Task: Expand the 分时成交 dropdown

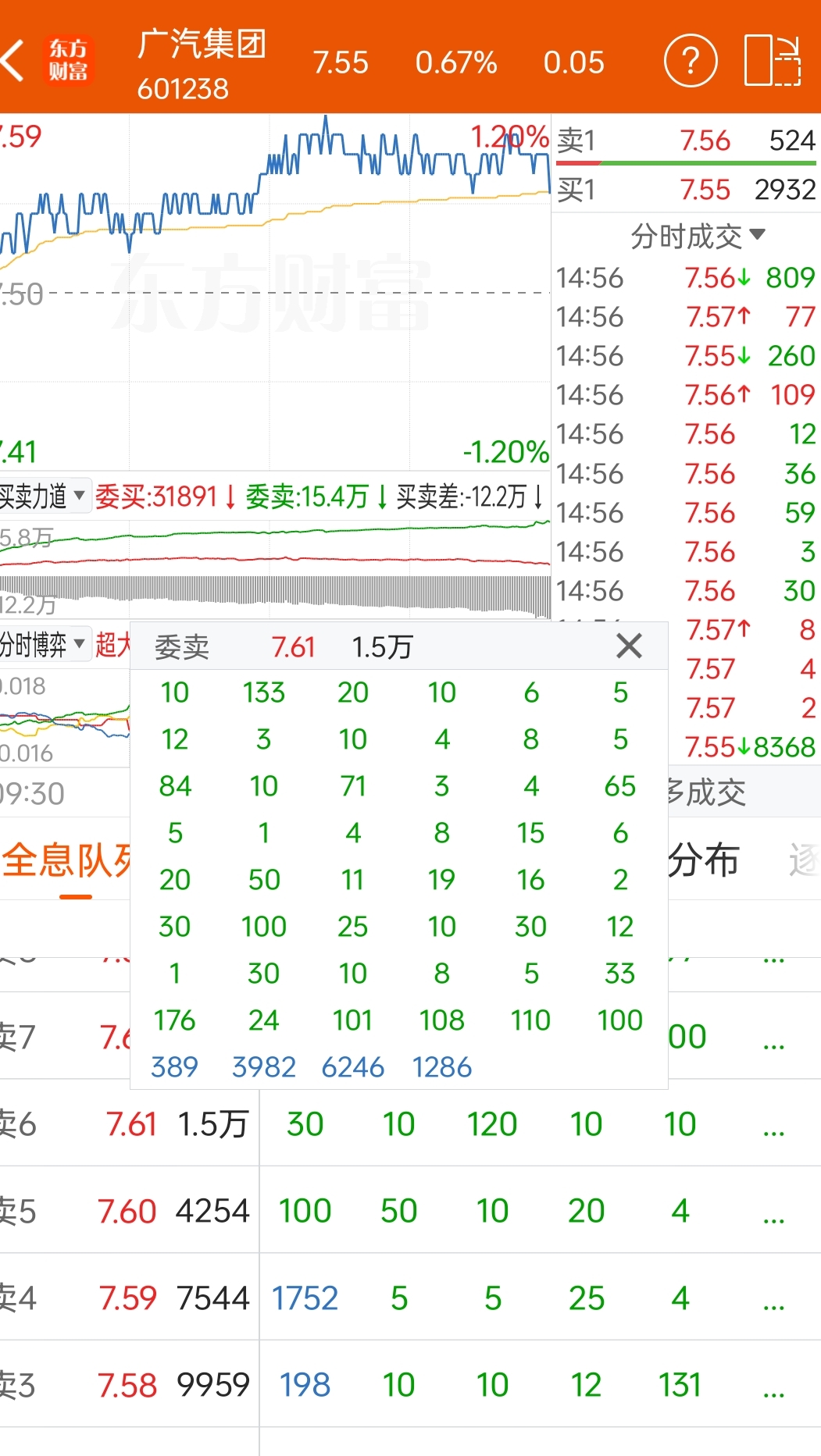Action: pyautogui.click(x=698, y=236)
